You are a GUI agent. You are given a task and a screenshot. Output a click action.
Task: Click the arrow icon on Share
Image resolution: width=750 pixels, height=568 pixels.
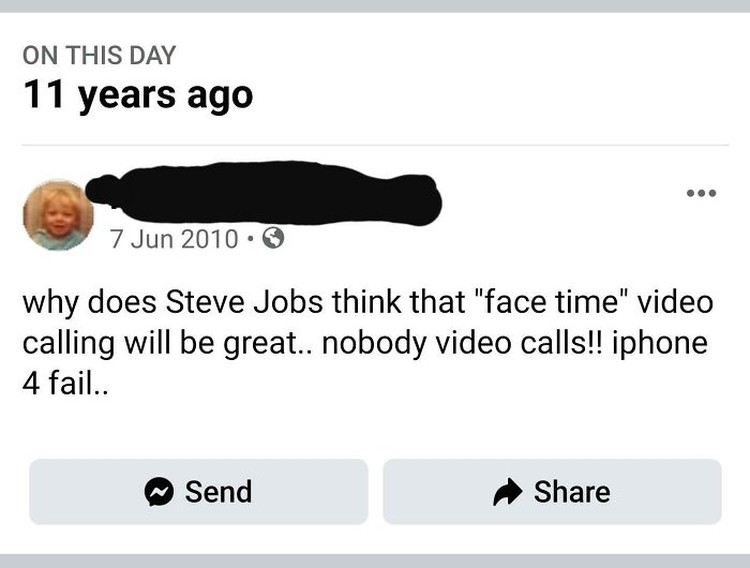click(509, 492)
